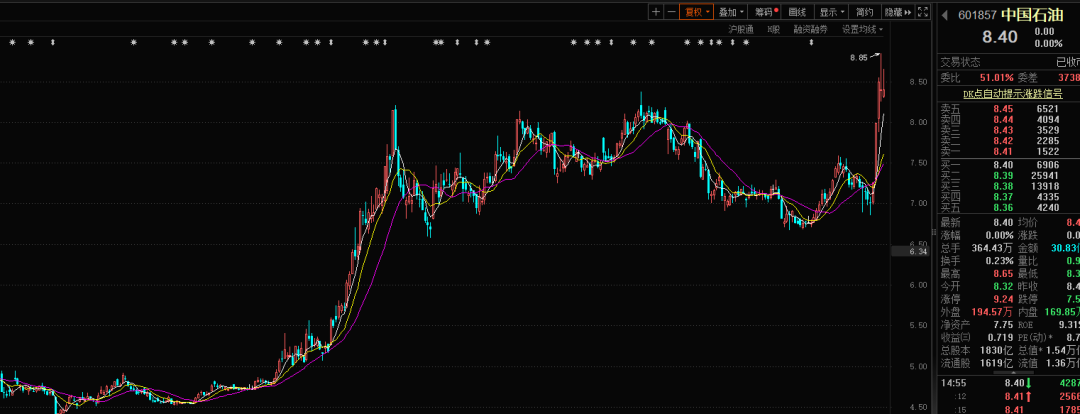Click the 收益(三) value 0.719
This screenshot has width=1080, height=414.
tap(999, 338)
